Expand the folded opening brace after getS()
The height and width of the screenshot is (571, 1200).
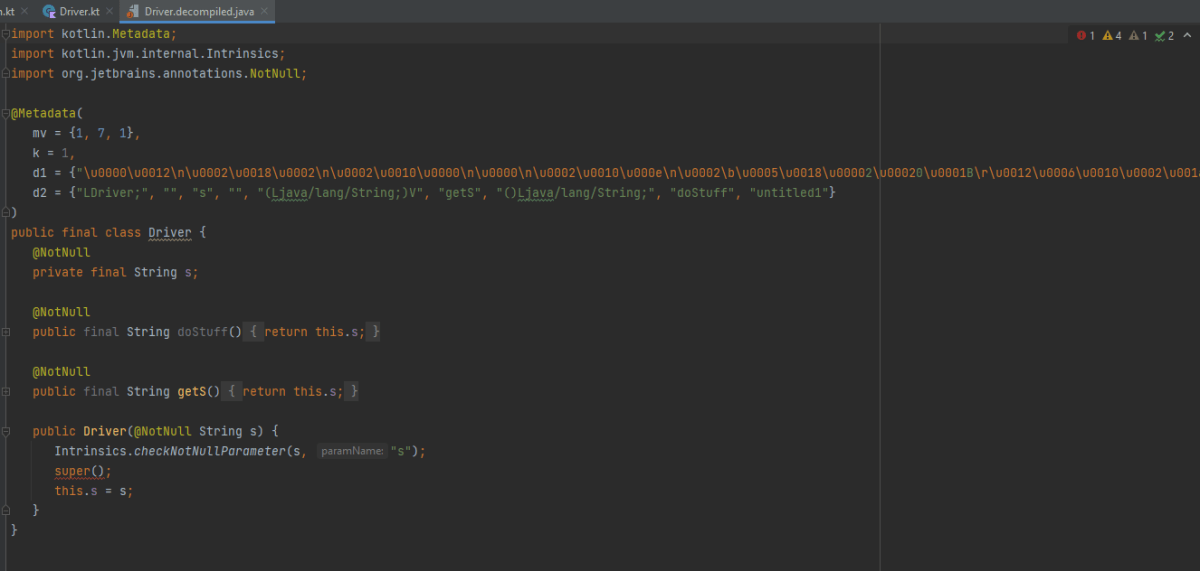click(x=233, y=391)
